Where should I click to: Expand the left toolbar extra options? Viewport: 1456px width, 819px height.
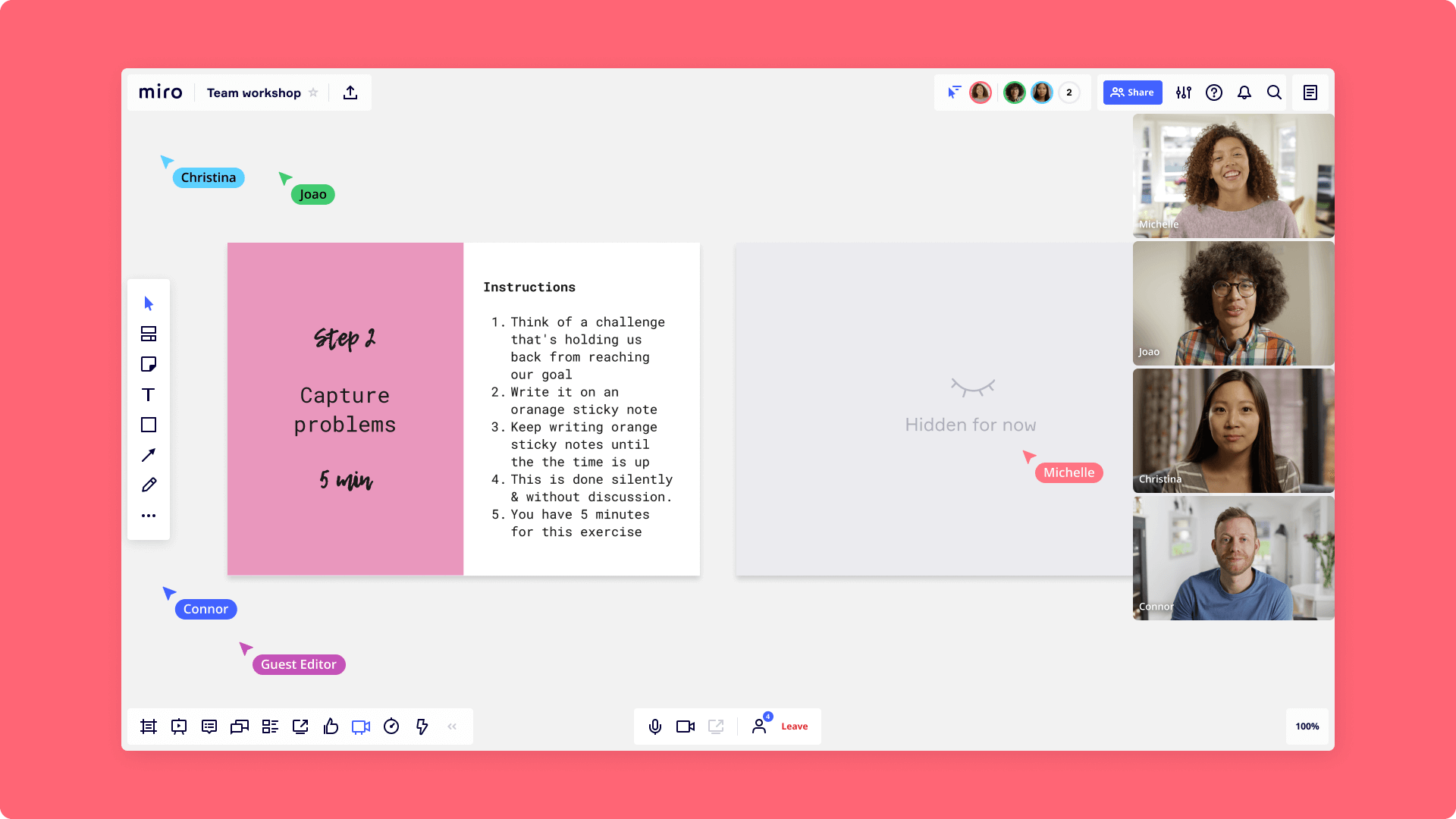pos(148,515)
